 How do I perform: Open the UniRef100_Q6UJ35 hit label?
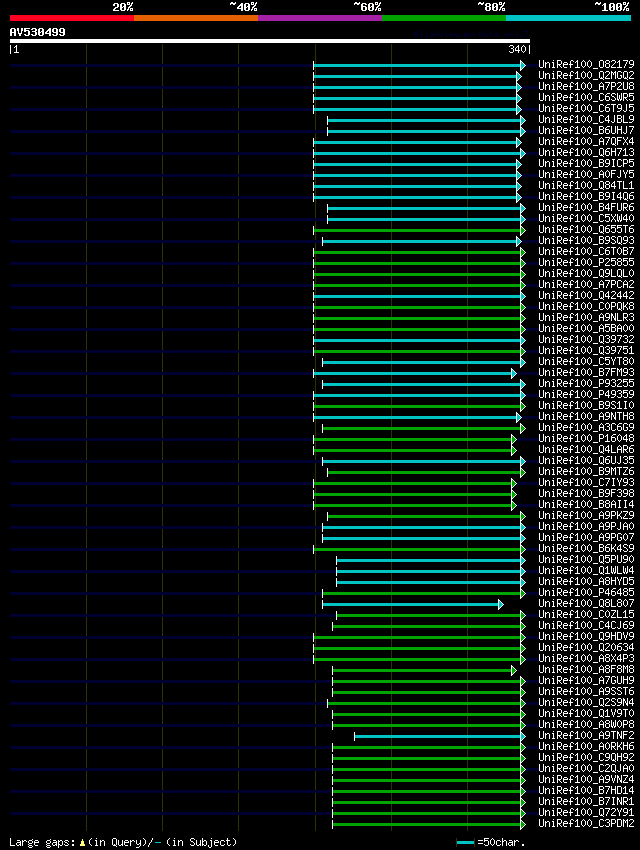(x=586, y=460)
